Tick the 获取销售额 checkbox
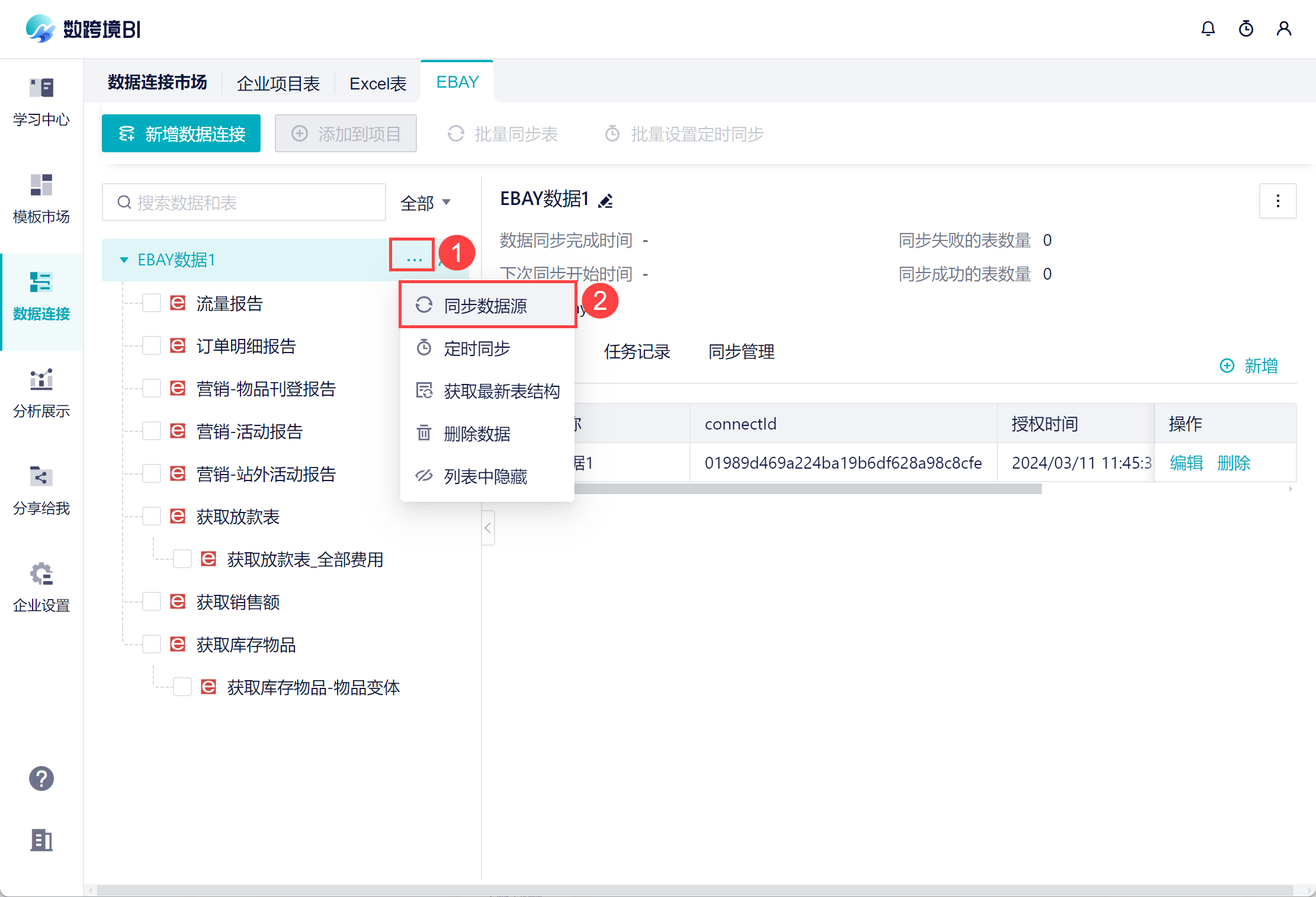This screenshot has height=897, width=1316. tap(152, 602)
